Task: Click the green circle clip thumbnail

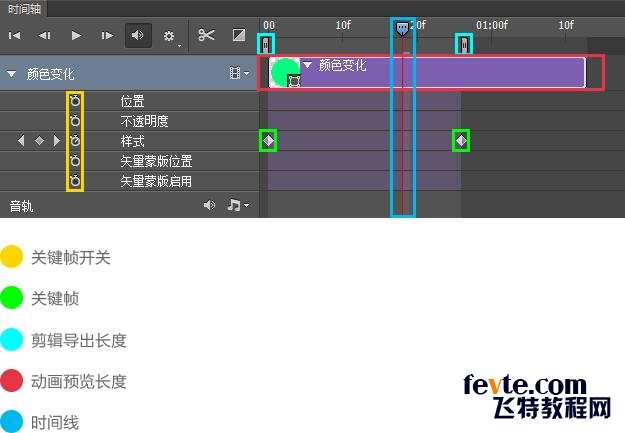Action: tap(285, 73)
